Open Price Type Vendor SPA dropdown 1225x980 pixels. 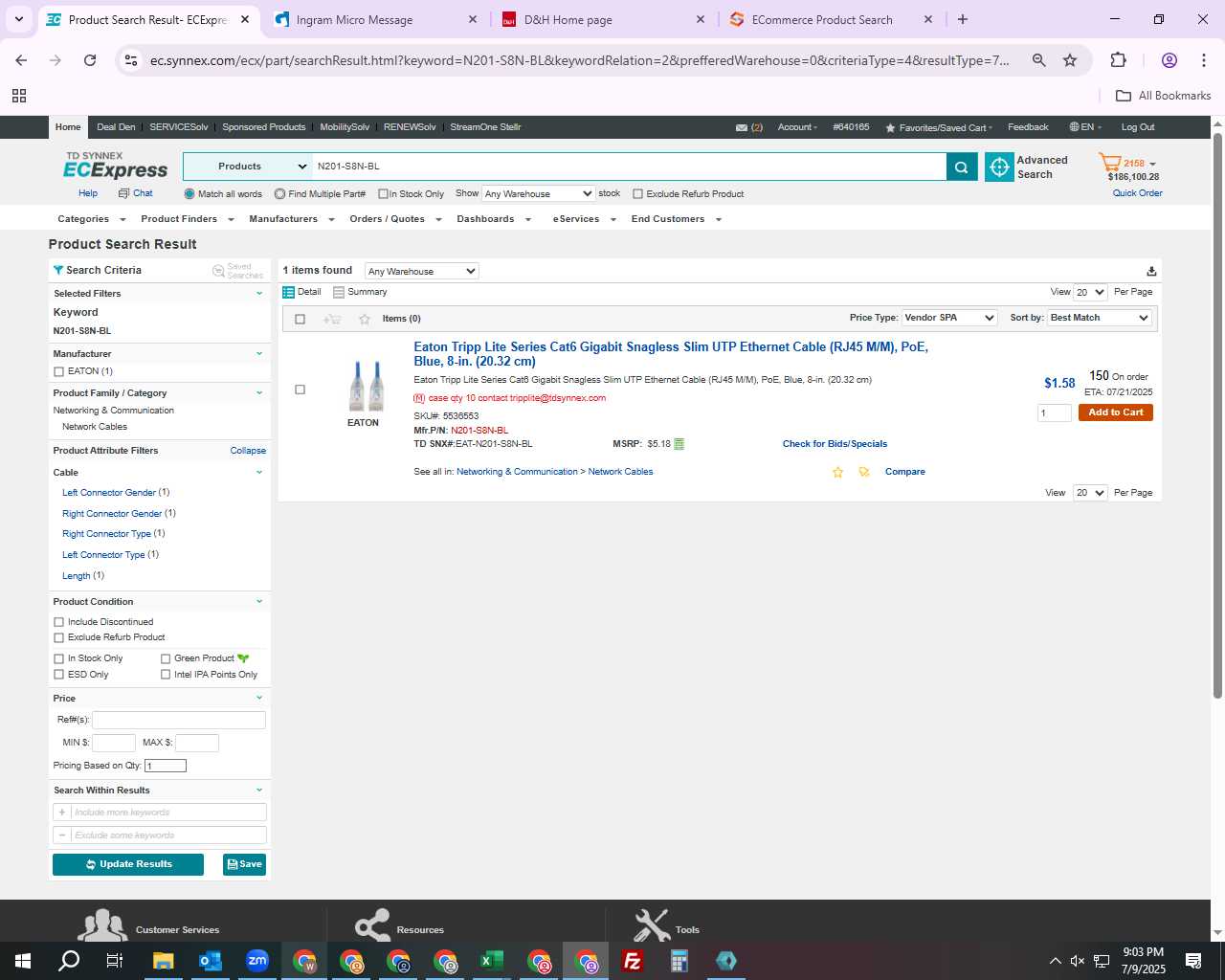(x=949, y=318)
